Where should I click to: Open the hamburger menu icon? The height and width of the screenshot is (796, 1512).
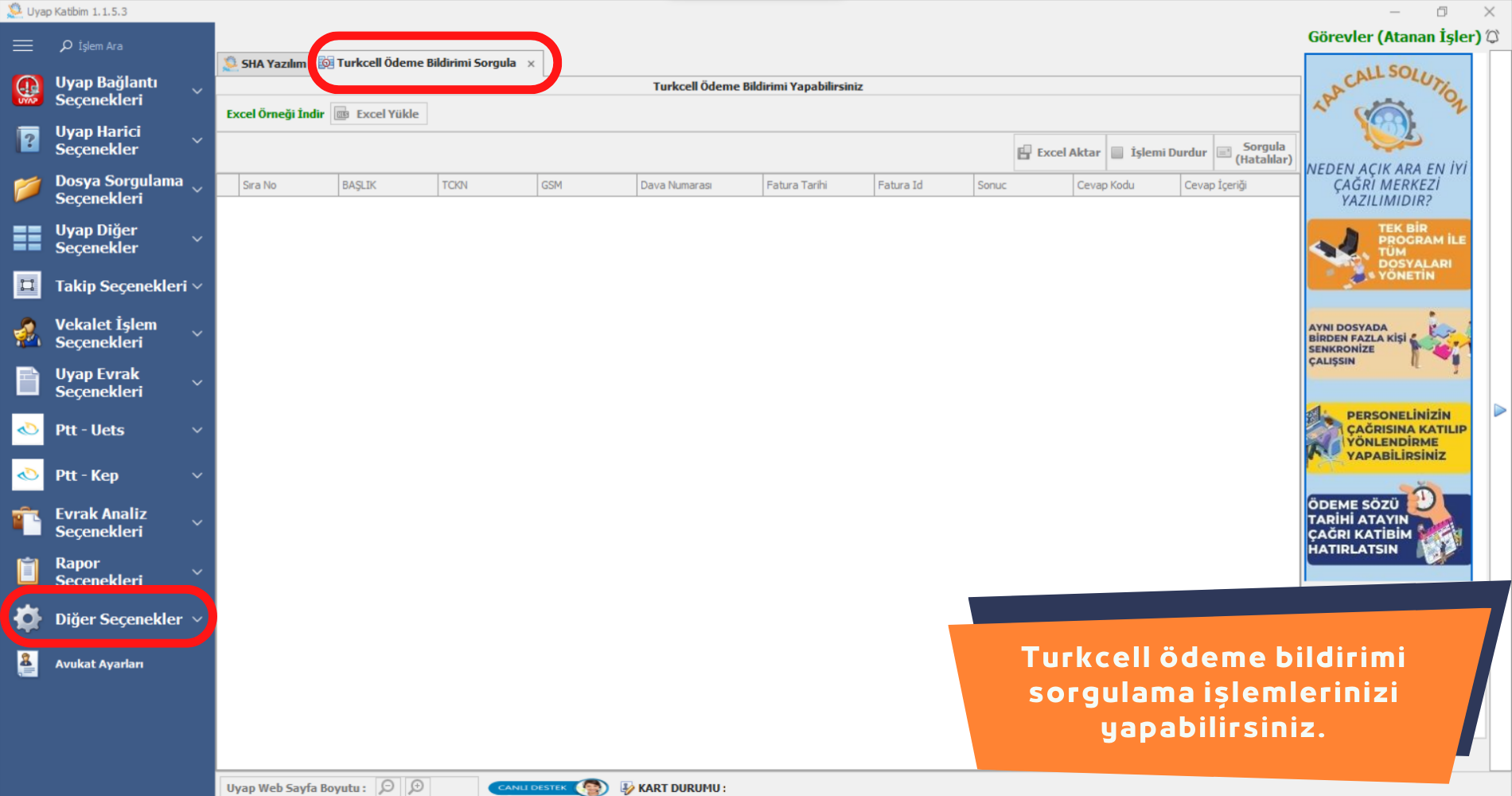pyautogui.click(x=22, y=46)
